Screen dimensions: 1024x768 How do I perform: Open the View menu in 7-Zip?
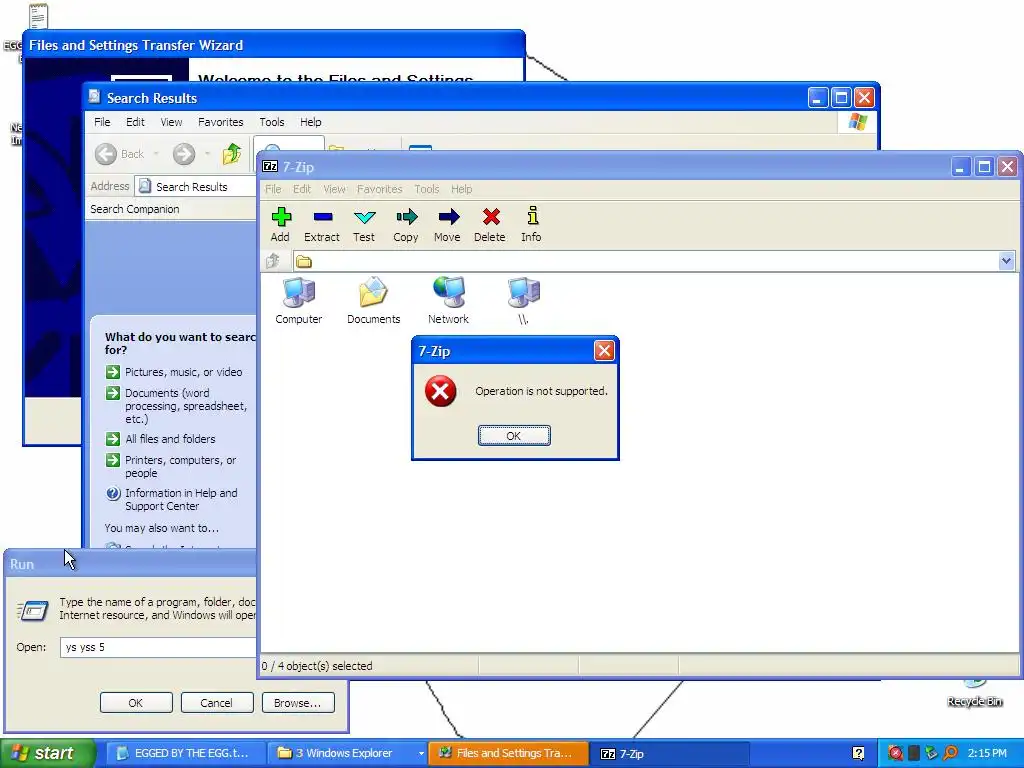click(x=334, y=189)
